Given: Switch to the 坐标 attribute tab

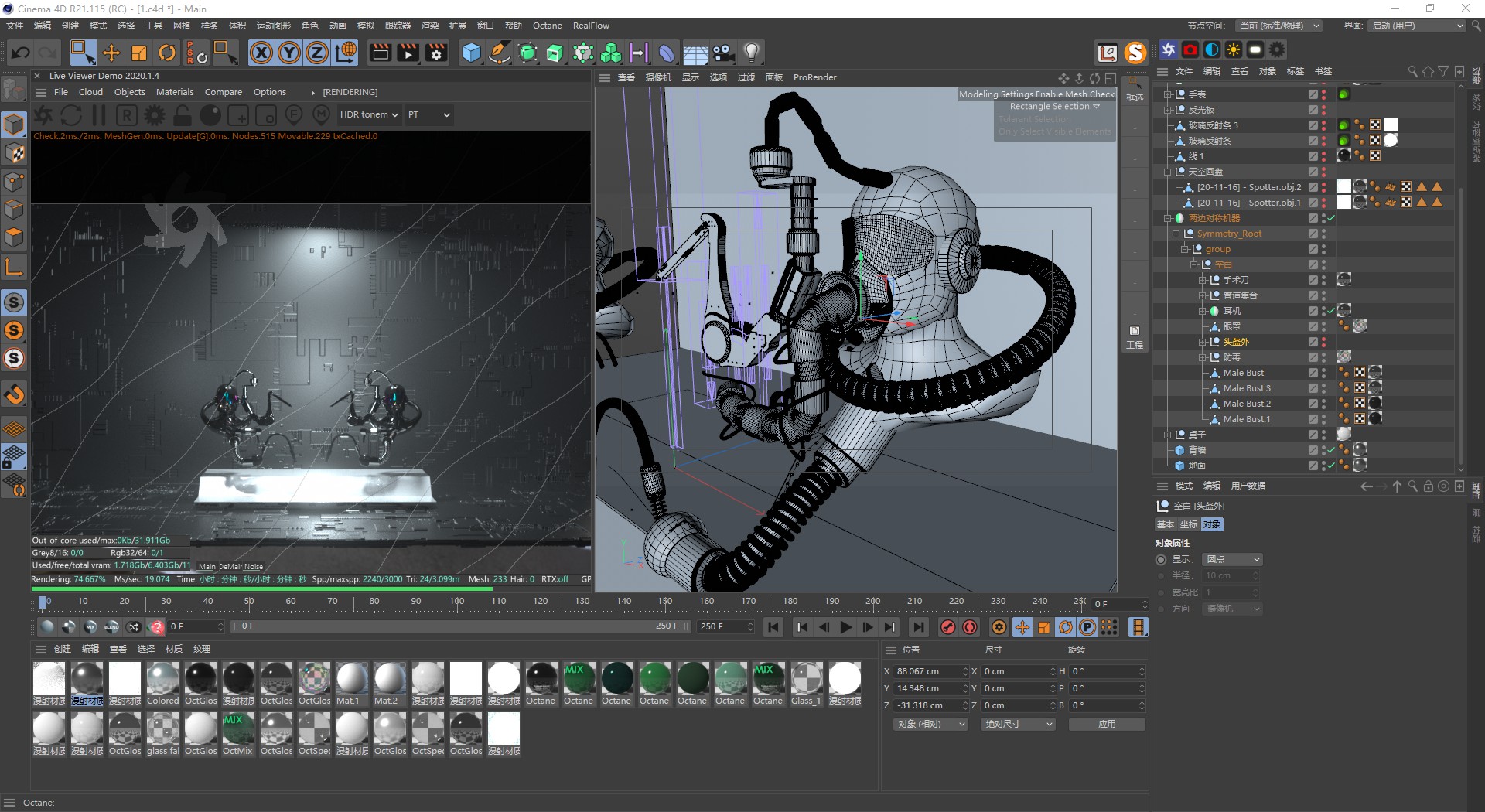Looking at the screenshot, I should click(1189, 524).
